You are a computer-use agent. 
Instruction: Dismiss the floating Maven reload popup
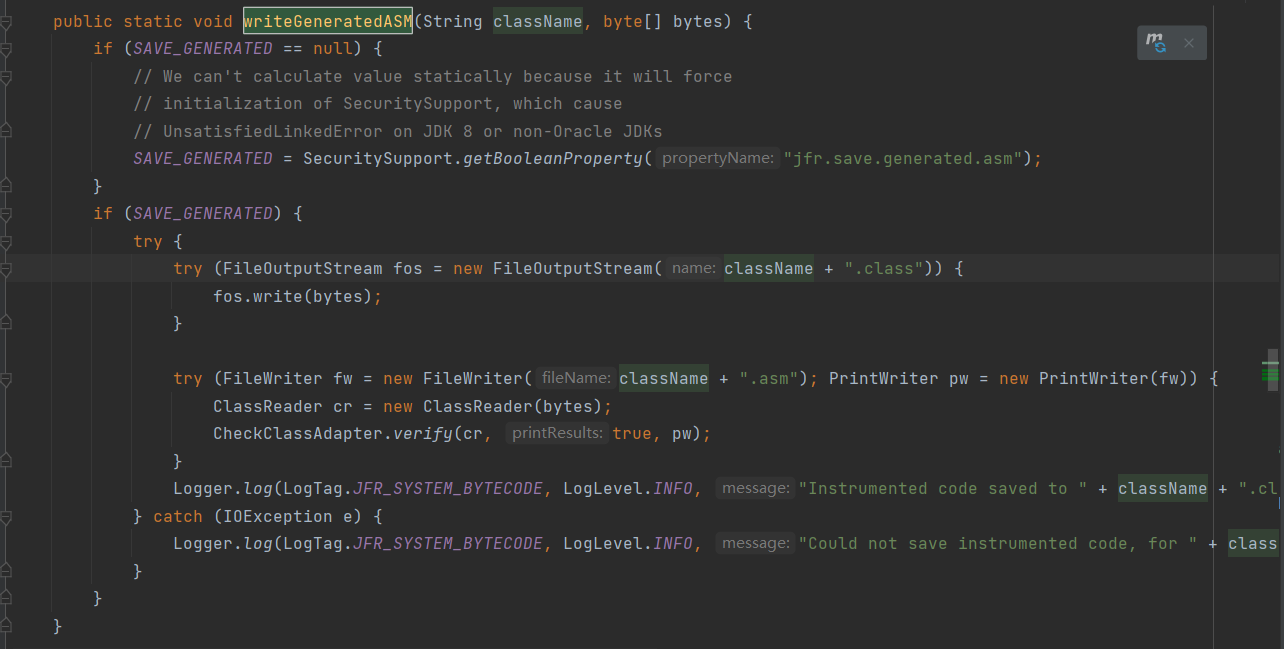1189,43
